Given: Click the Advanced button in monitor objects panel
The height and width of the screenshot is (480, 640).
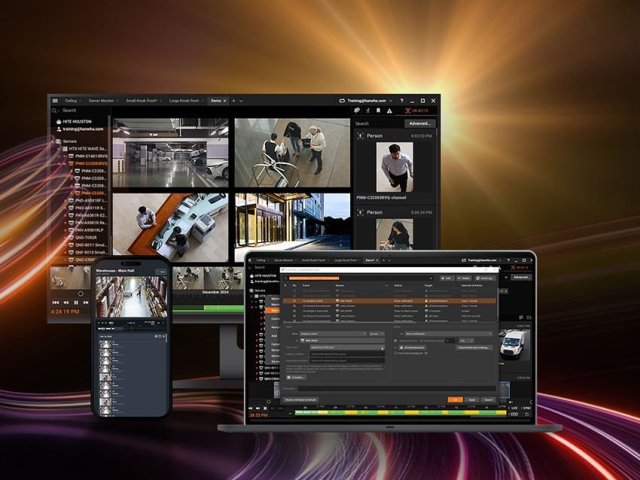Looking at the screenshot, I should point(420,123).
